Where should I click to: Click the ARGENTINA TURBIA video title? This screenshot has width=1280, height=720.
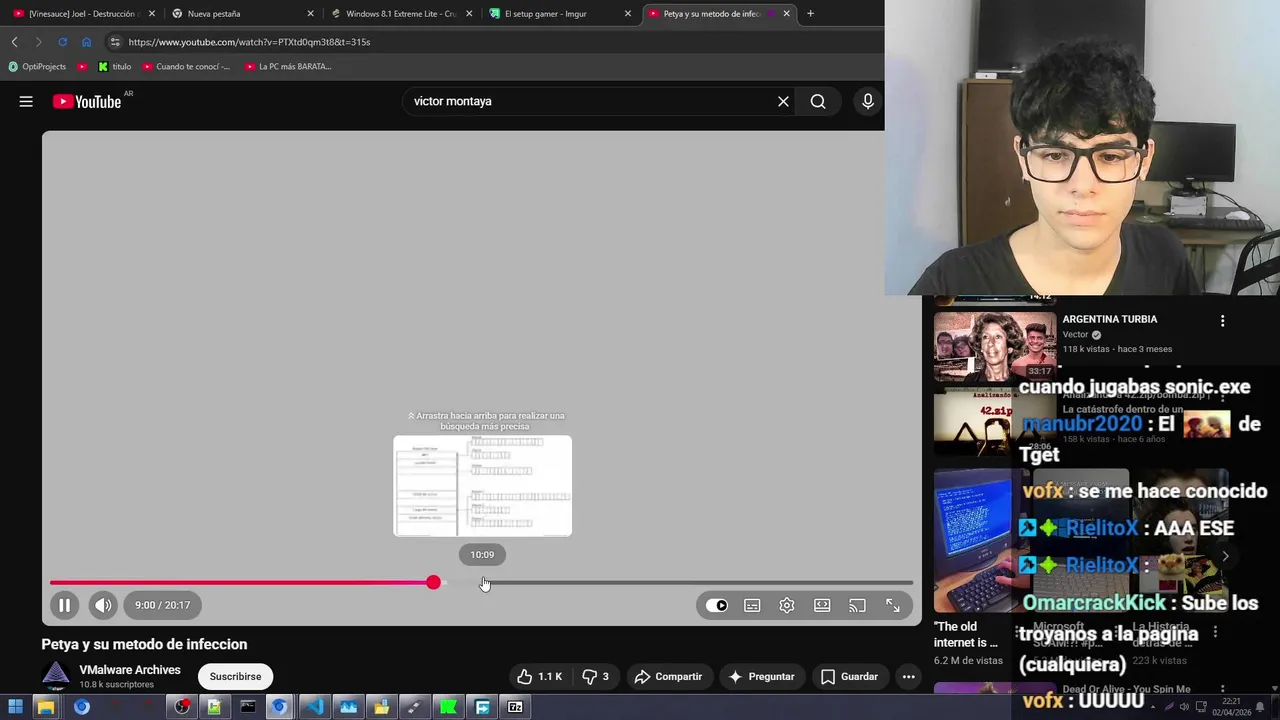coord(1110,319)
